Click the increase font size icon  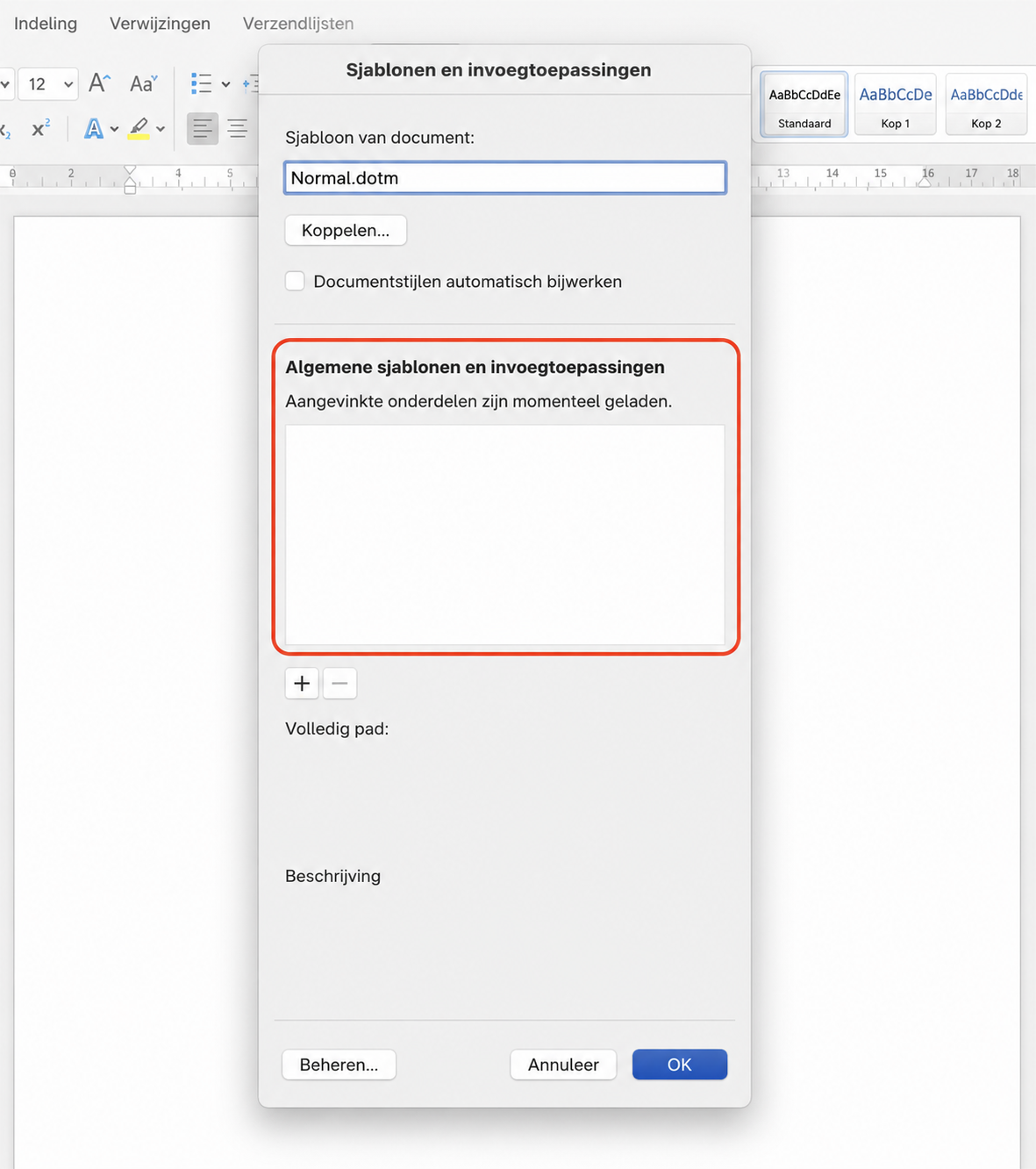click(99, 83)
